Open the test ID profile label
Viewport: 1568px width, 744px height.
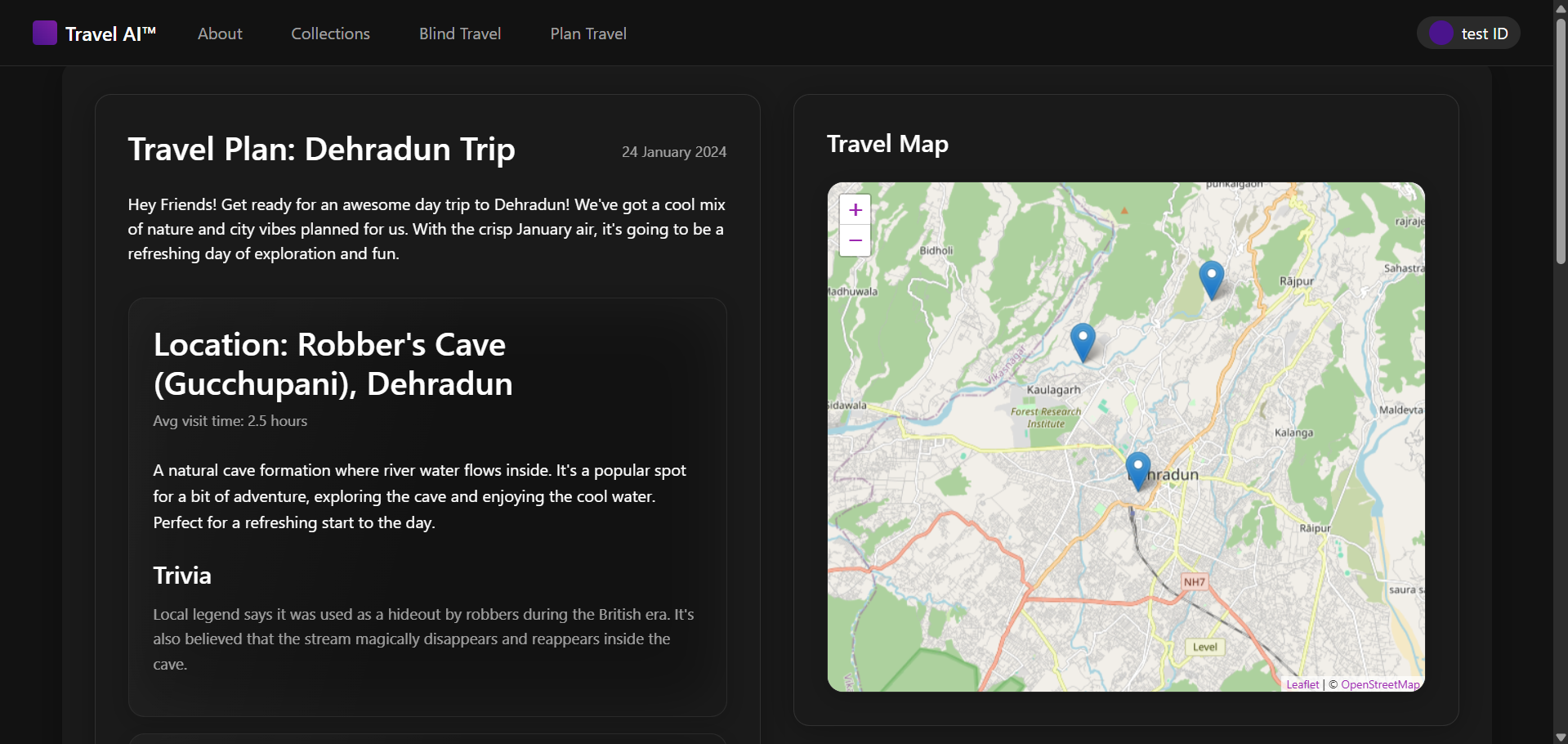point(1484,34)
